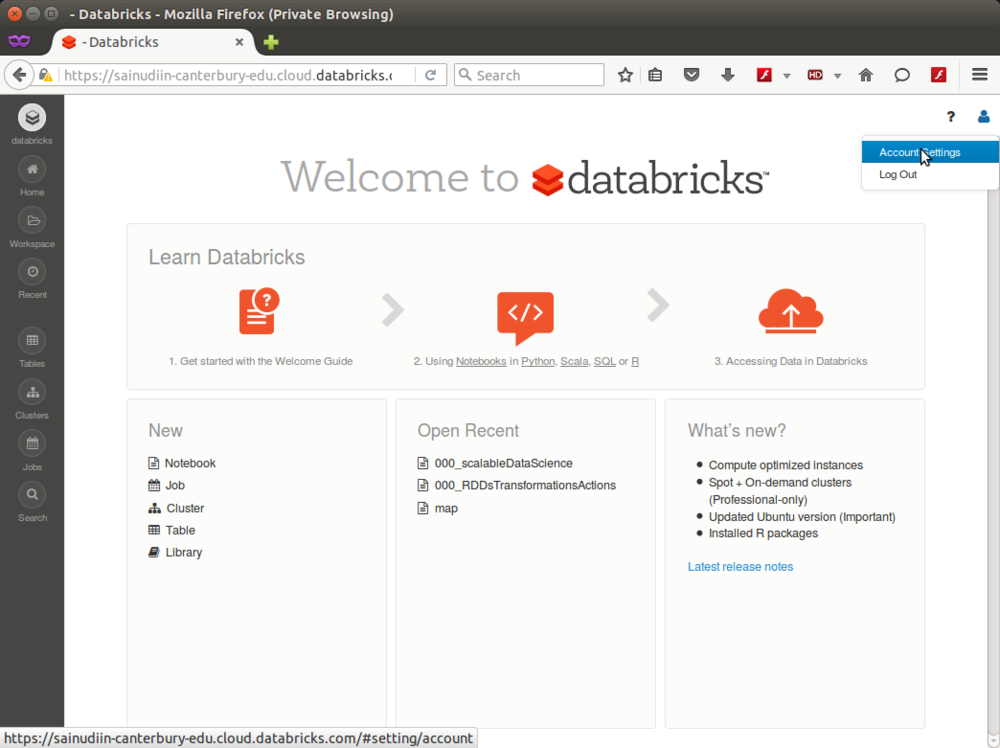Click 'Accessing Data in Databricks' text
Image resolution: width=1000 pixels, height=748 pixels.
(x=791, y=362)
